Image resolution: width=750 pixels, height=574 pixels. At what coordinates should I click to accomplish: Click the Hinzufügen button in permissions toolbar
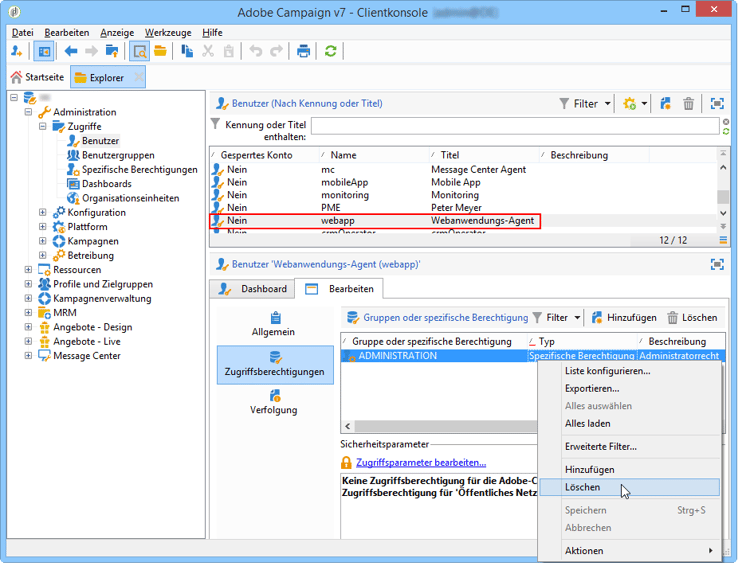tap(624, 318)
